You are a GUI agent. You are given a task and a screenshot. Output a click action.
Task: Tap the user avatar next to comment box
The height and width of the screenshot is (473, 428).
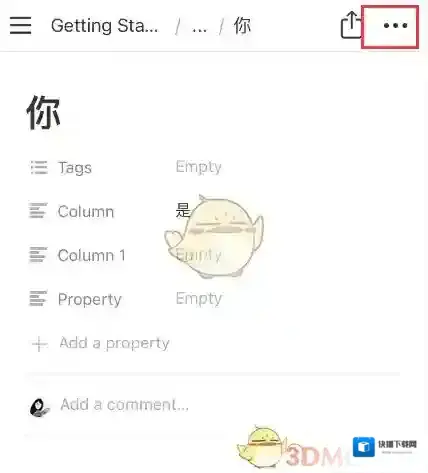click(x=39, y=407)
